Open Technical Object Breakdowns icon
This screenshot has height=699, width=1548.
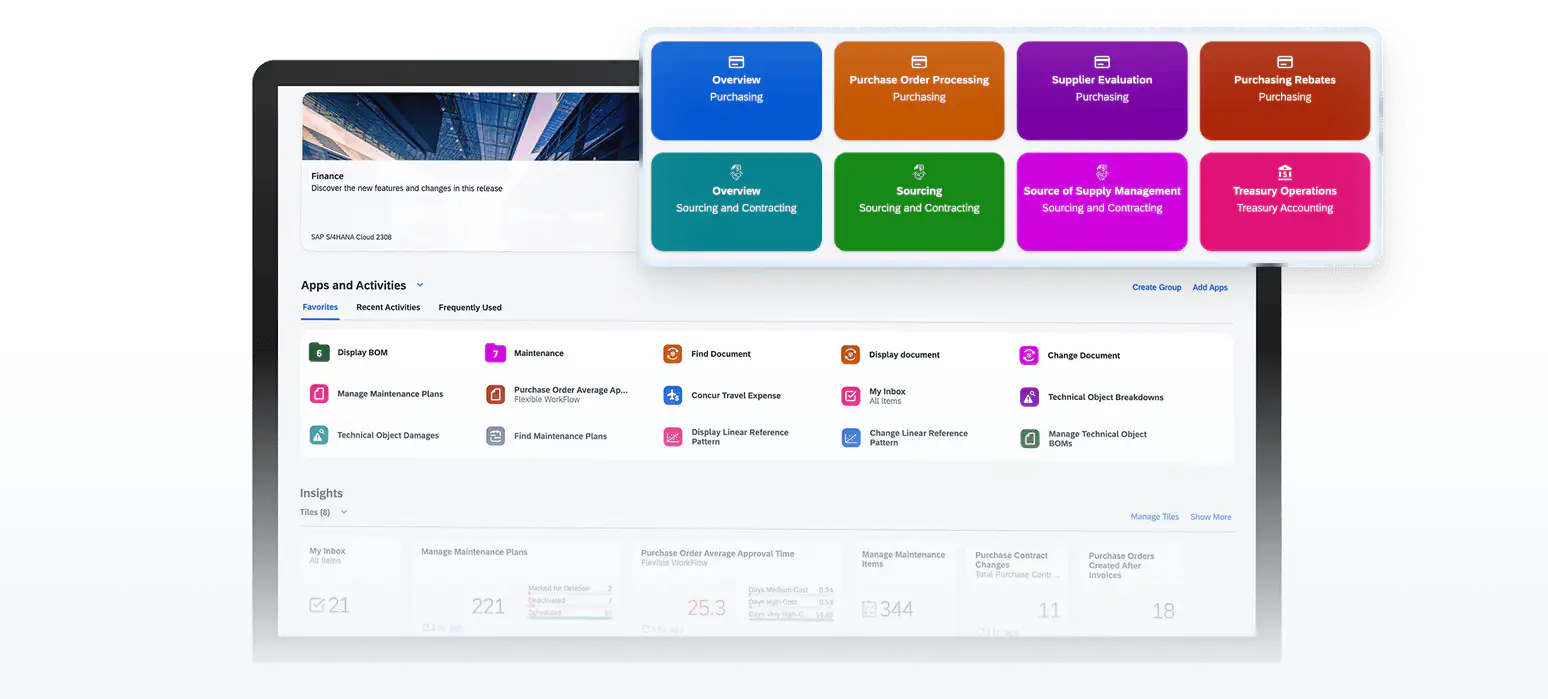(x=1029, y=397)
